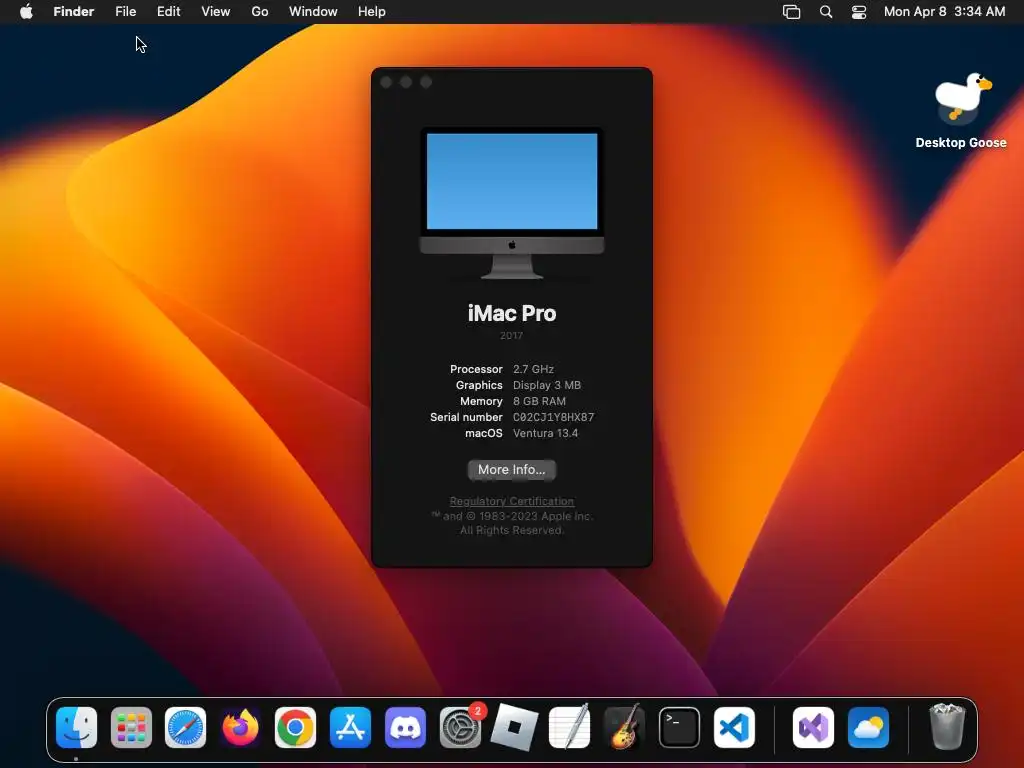Open Spotlight search in menu bar
Screen dimensions: 1024x768
click(x=826, y=12)
